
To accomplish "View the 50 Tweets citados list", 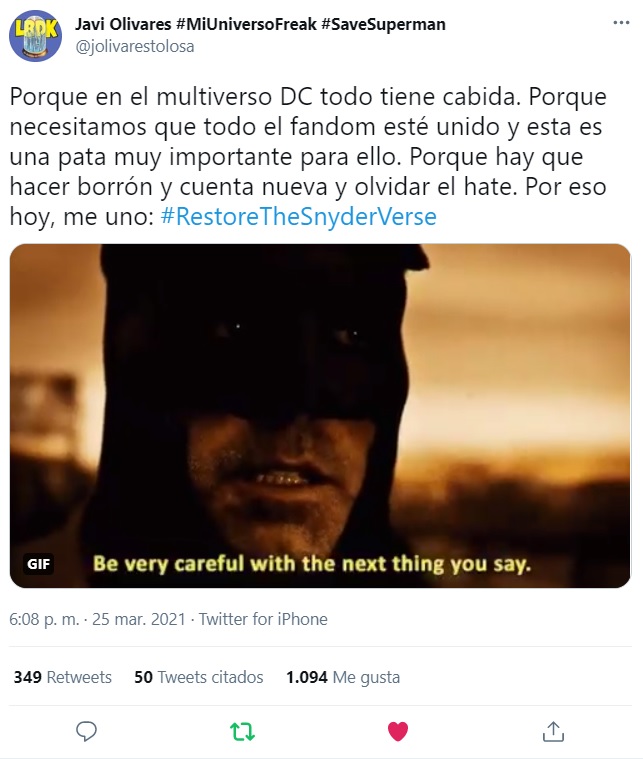I will pos(199,677).
